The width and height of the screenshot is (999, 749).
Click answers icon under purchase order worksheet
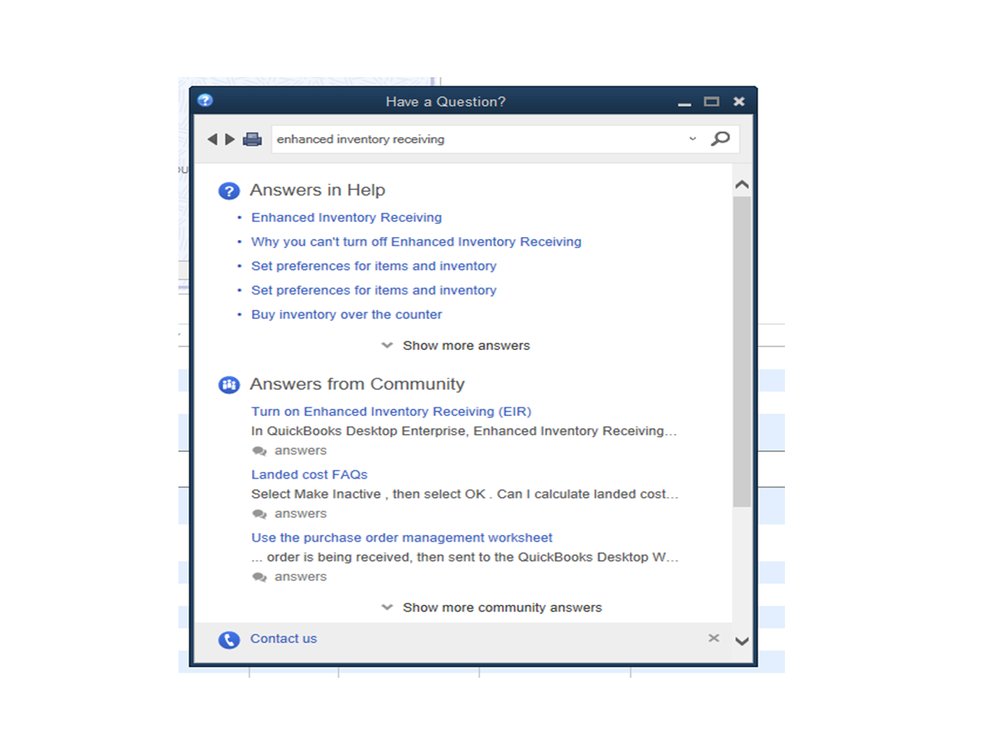259,577
